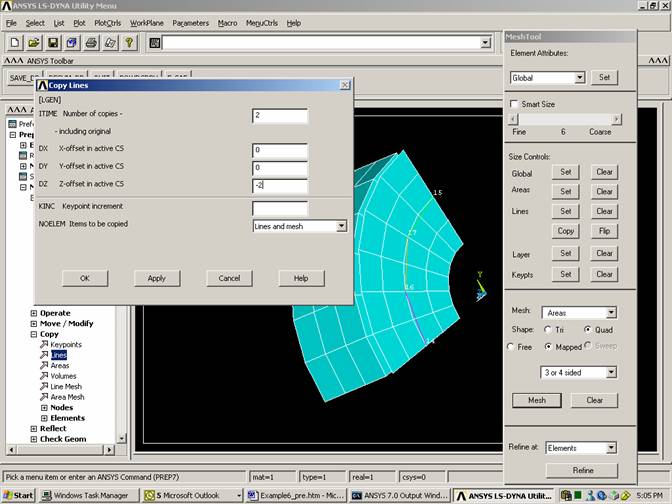The image size is (672, 504).
Task: Click the New Analysis toolbar icon
Action: 15,43
